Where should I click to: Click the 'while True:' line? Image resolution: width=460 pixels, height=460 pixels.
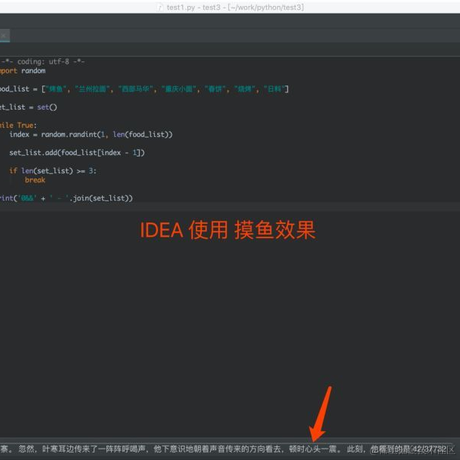point(18,125)
